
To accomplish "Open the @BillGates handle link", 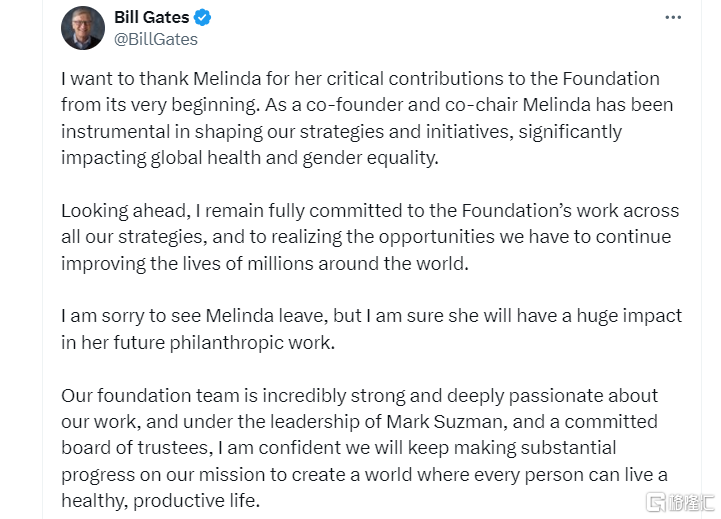I will tap(156, 39).
